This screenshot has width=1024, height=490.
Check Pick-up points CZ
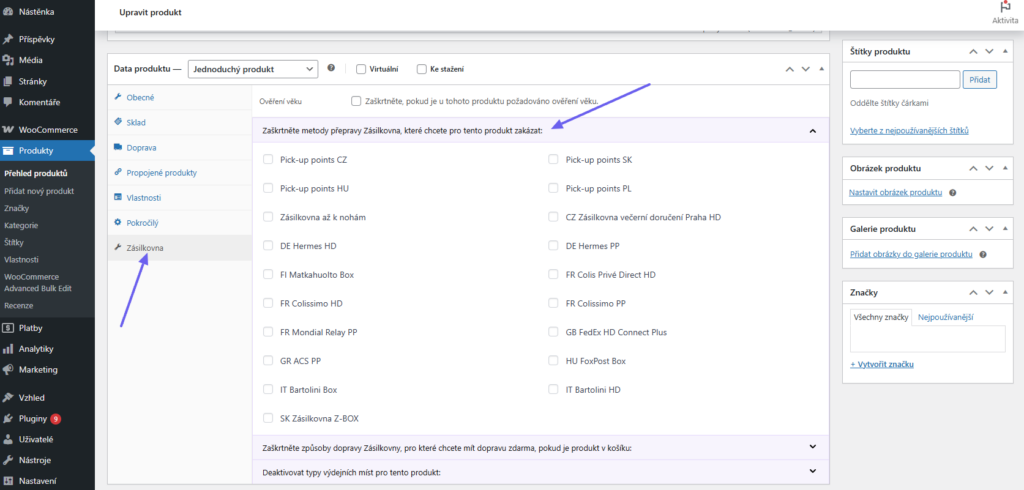[x=268, y=159]
